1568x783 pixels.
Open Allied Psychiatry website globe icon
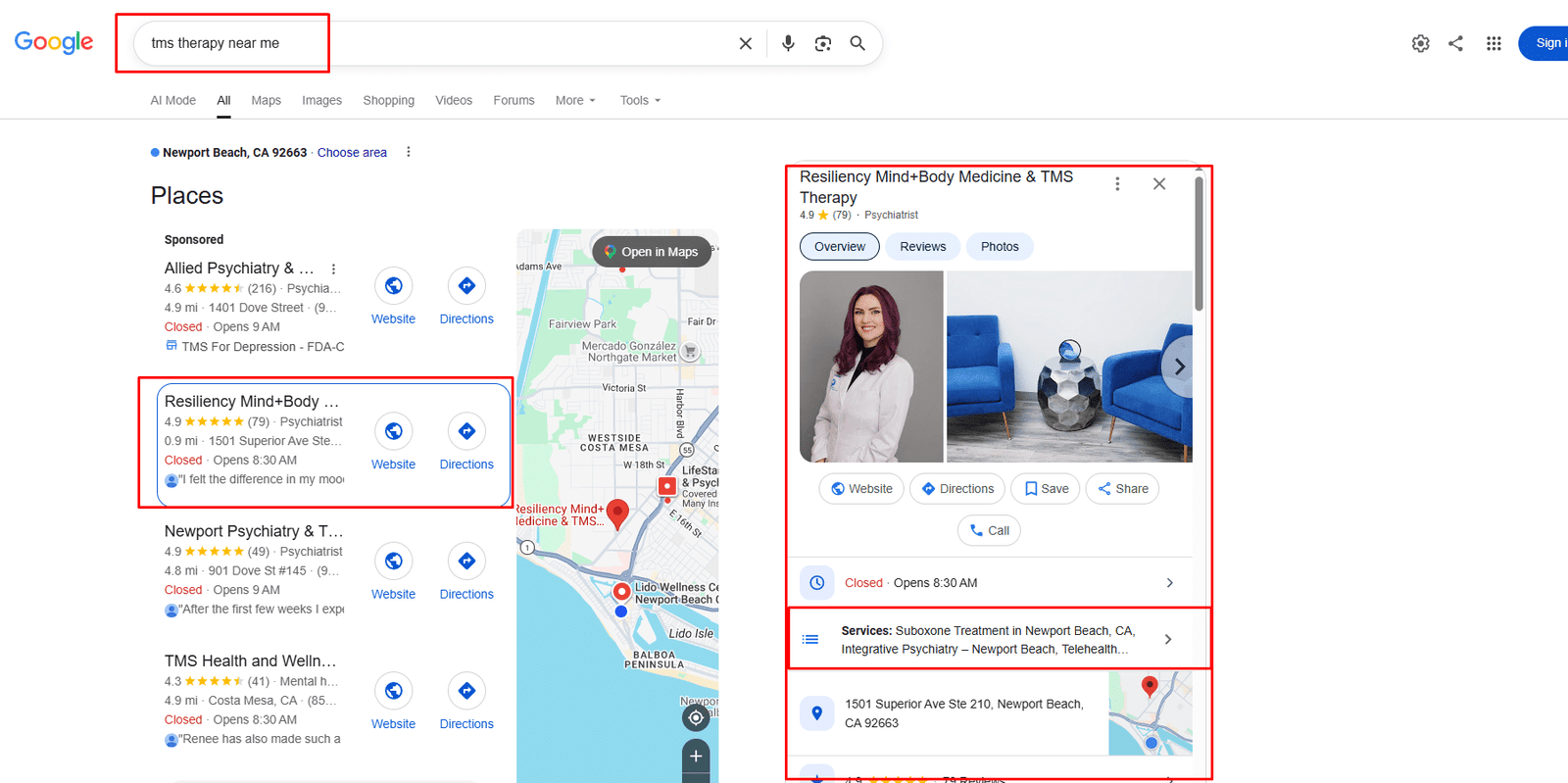[x=393, y=286]
